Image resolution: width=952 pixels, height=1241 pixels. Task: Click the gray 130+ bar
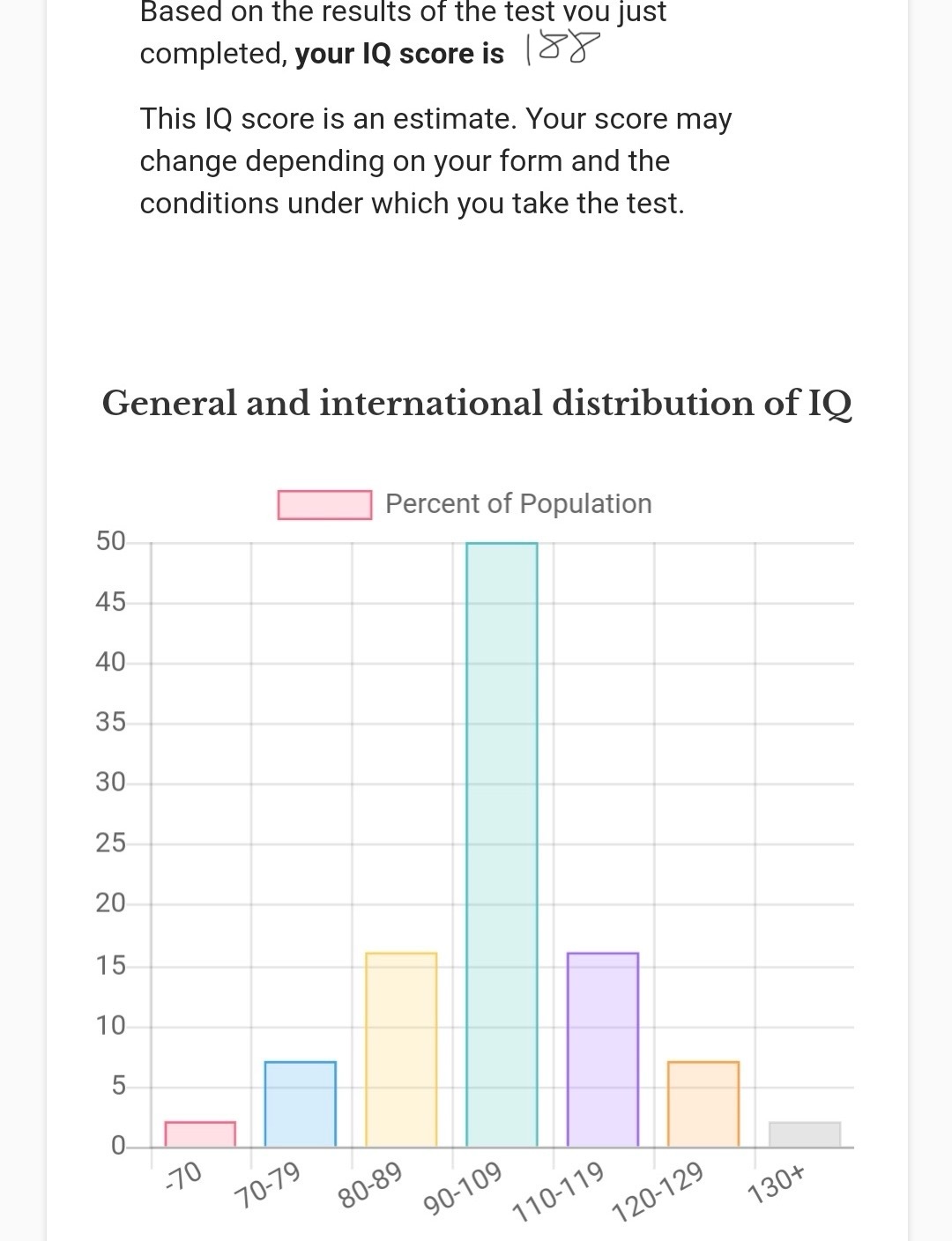804,1133
